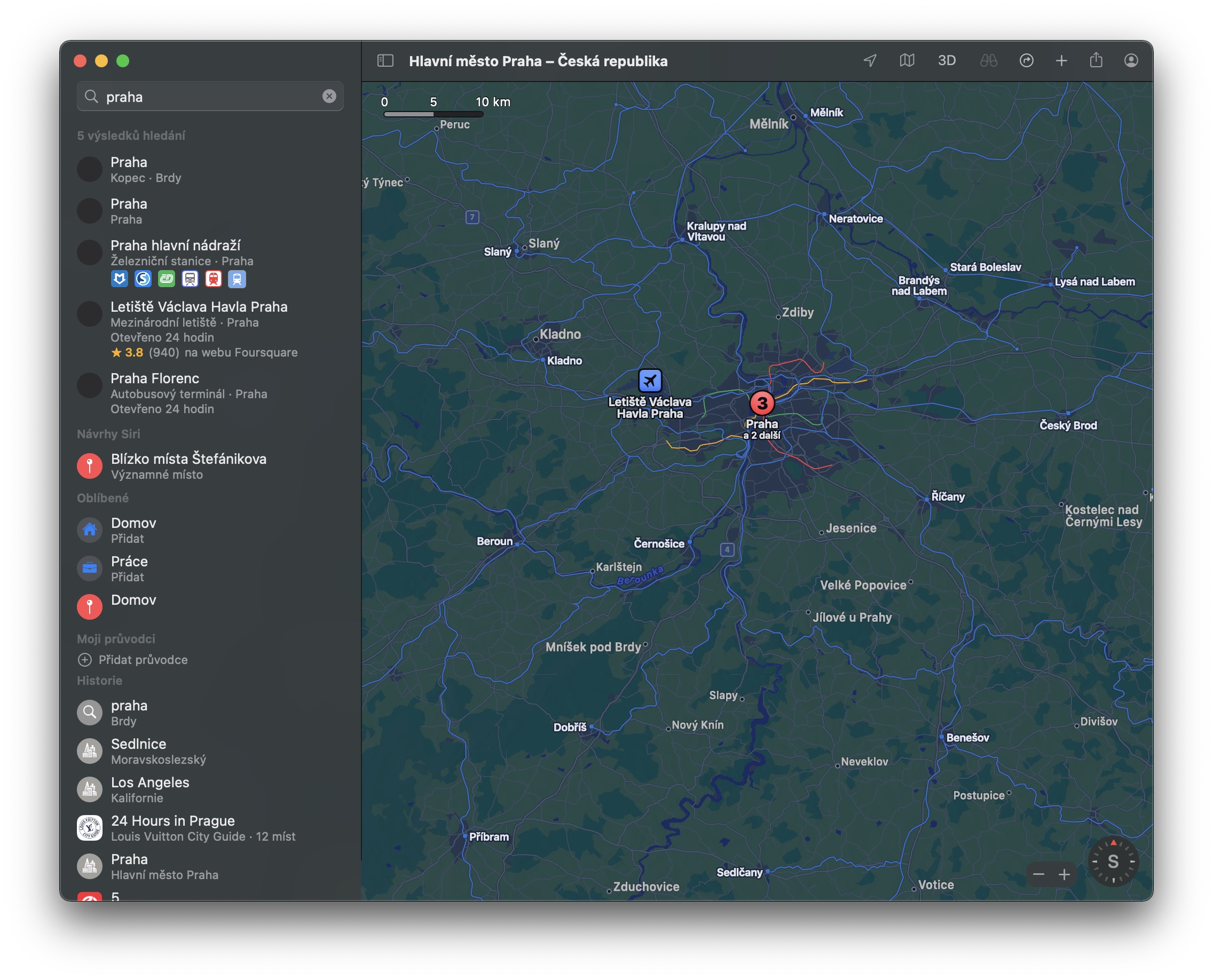Click the praha search input field
Screen dimensions: 1213x980
coord(209,97)
